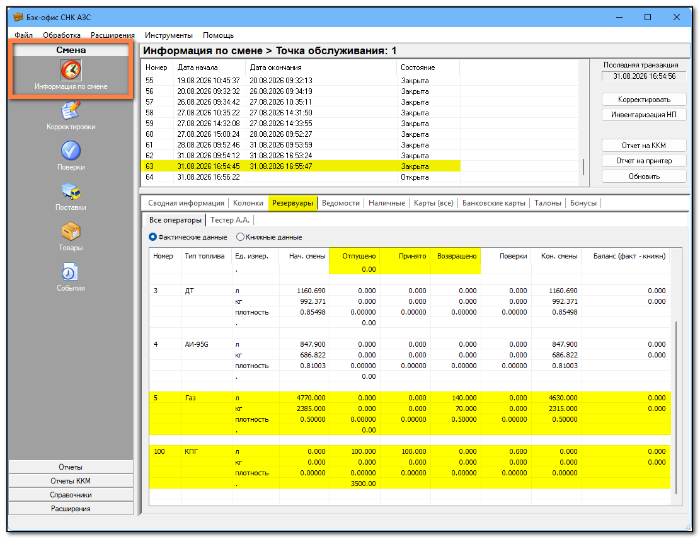Viewport: 700px width, 539px height.
Task: Switch to the Ведомости tab
Action: click(341, 203)
